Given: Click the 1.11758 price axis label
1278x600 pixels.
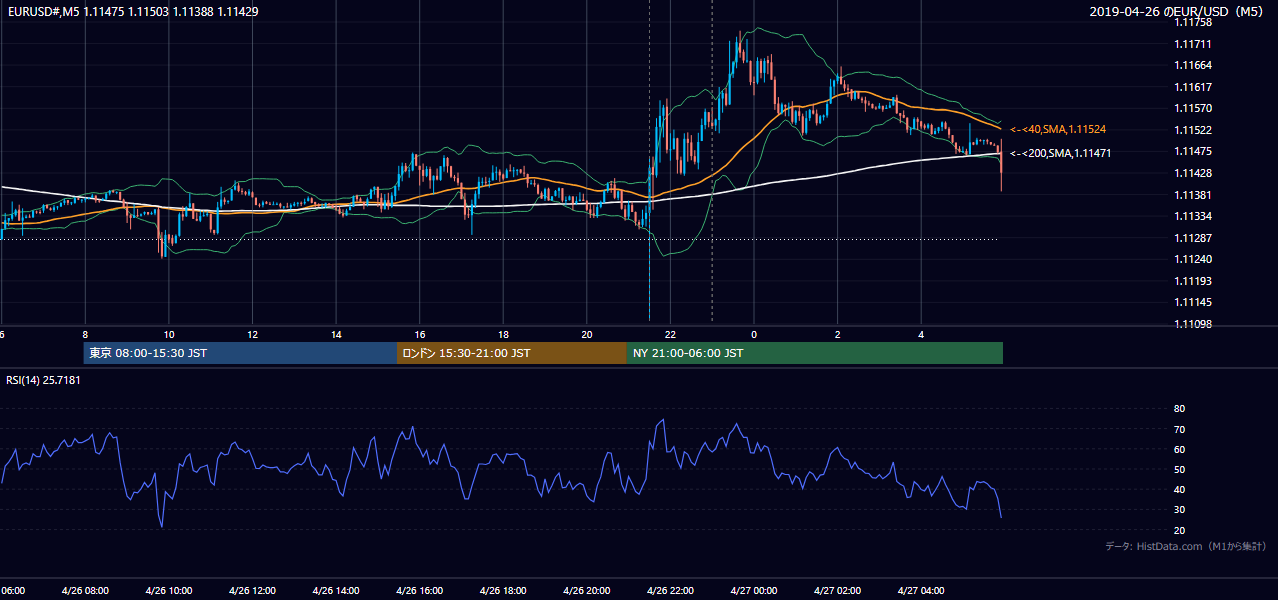Looking at the screenshot, I should pos(1192,22).
